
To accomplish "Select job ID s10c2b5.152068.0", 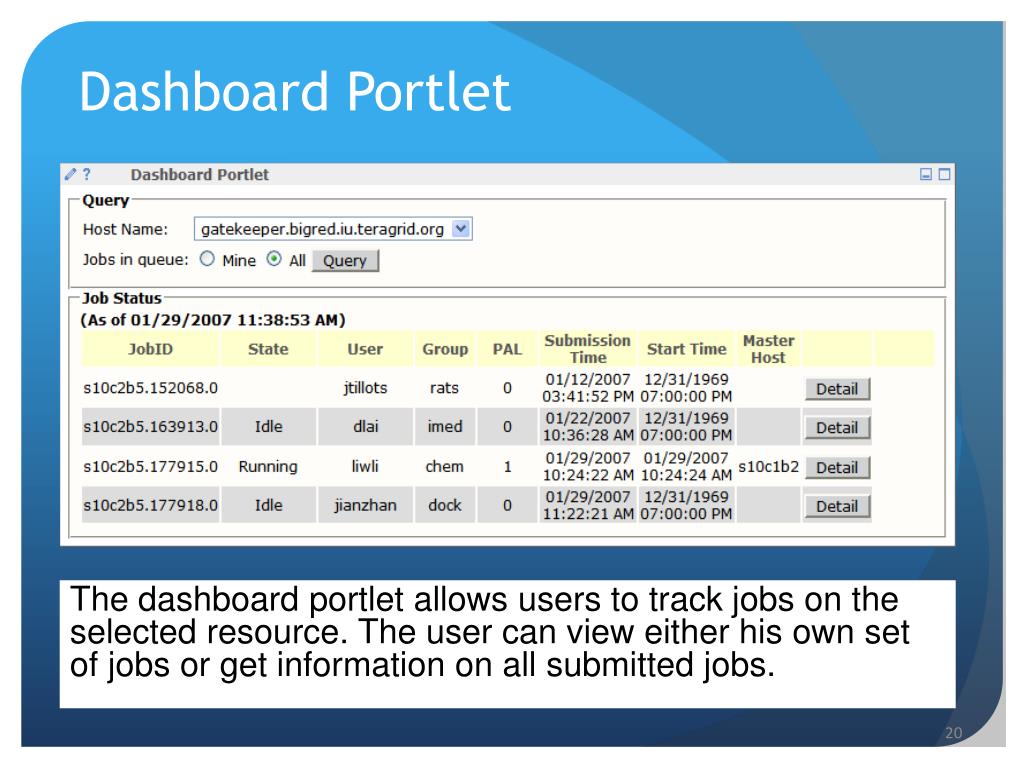I will click(x=150, y=388).
